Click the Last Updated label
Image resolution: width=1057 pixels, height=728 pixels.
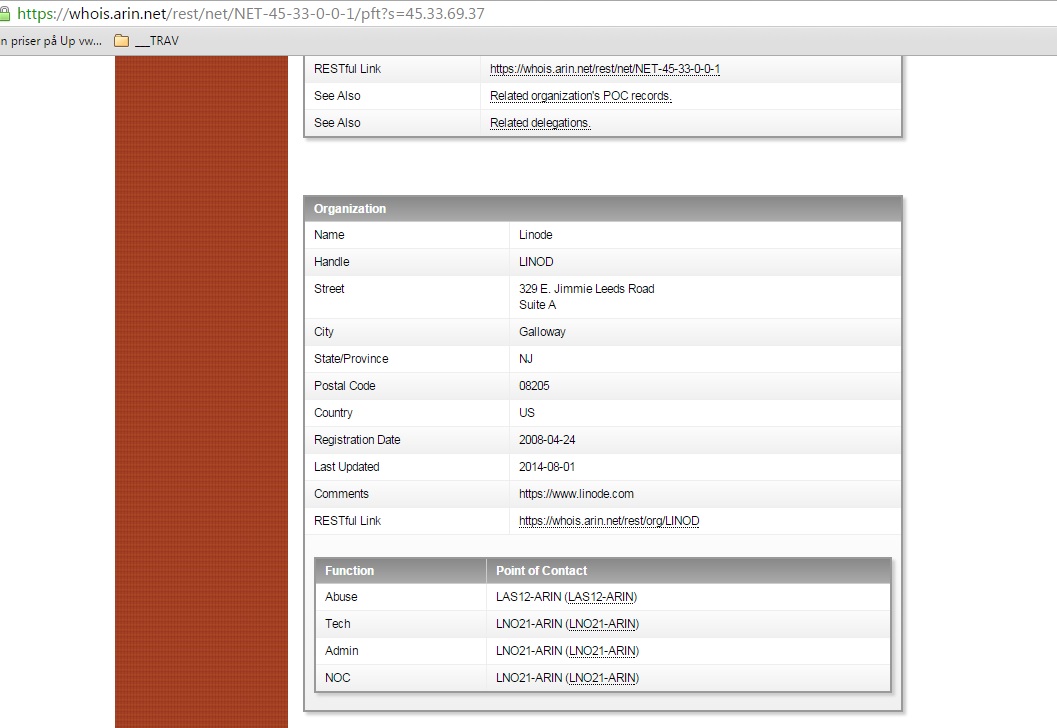(346, 466)
